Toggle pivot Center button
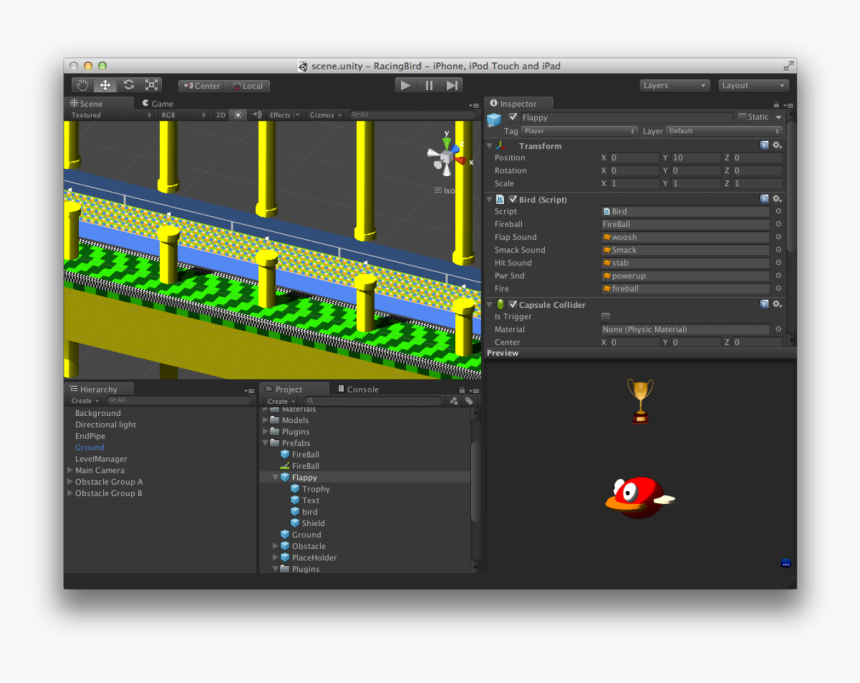Viewport: 860px width, 683px height. pyautogui.click(x=202, y=86)
